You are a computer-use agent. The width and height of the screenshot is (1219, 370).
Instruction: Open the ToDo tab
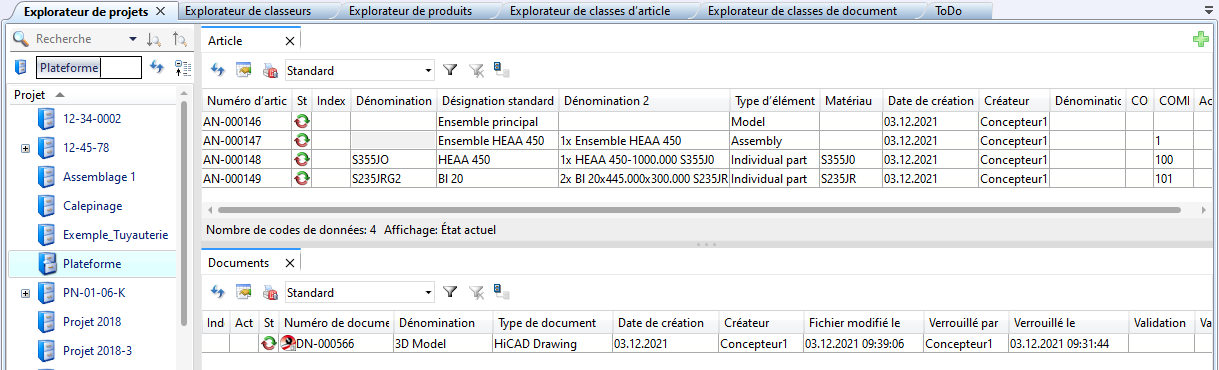[x=949, y=11]
